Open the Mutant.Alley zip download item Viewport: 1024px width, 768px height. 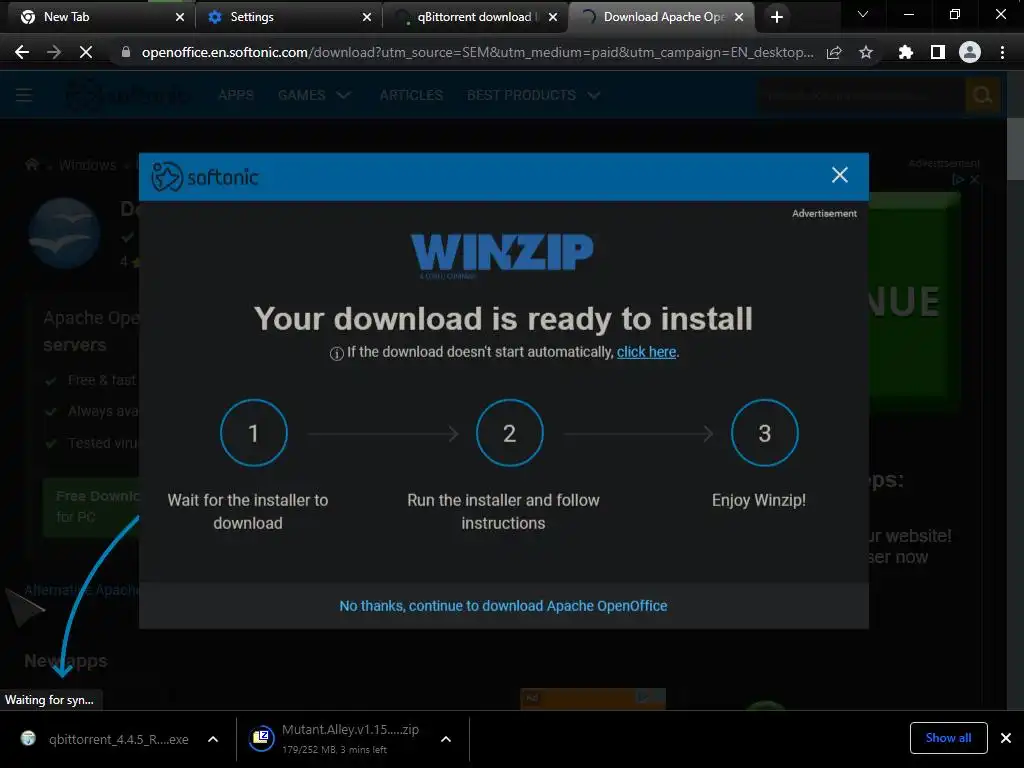point(334,739)
